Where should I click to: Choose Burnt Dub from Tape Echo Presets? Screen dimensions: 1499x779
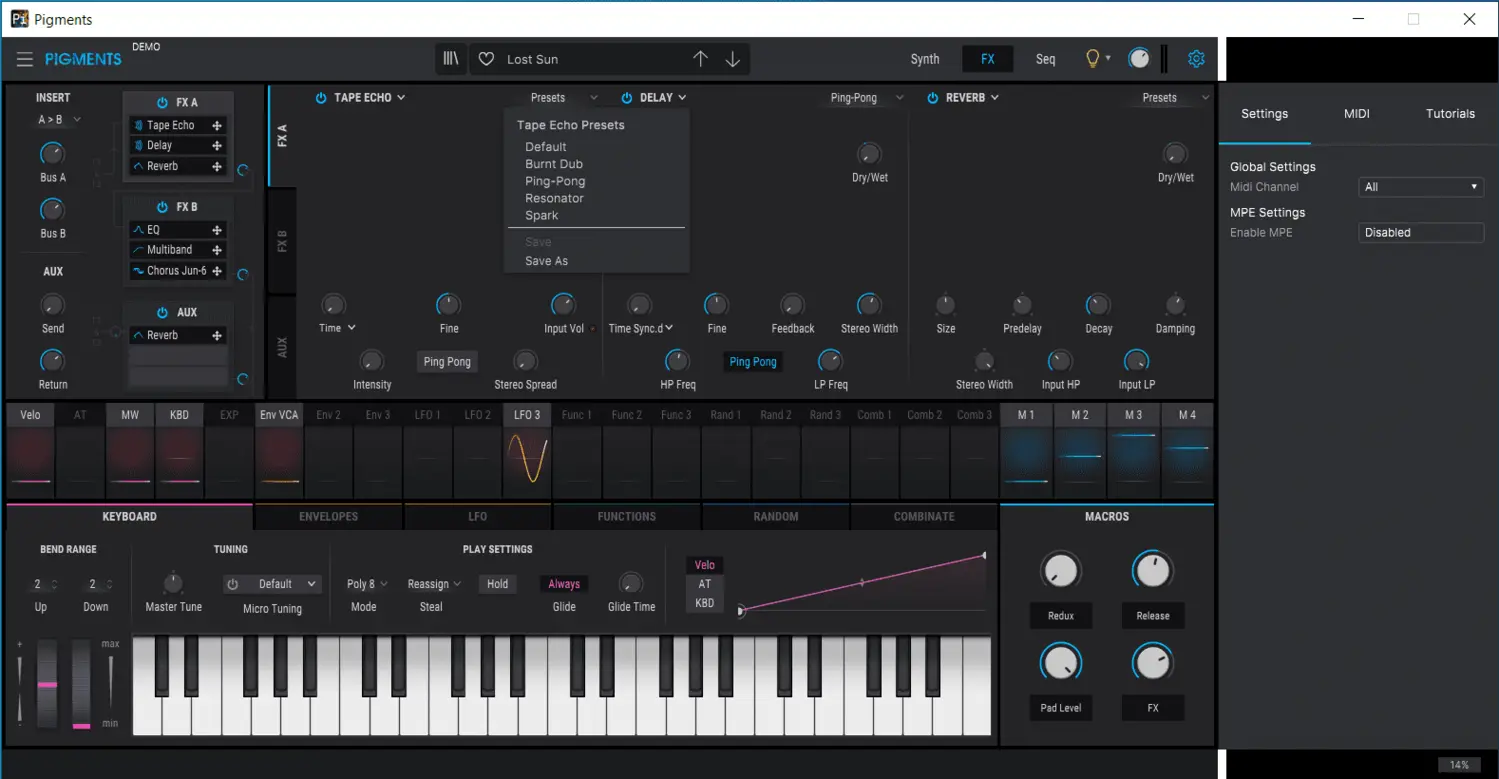click(x=554, y=164)
